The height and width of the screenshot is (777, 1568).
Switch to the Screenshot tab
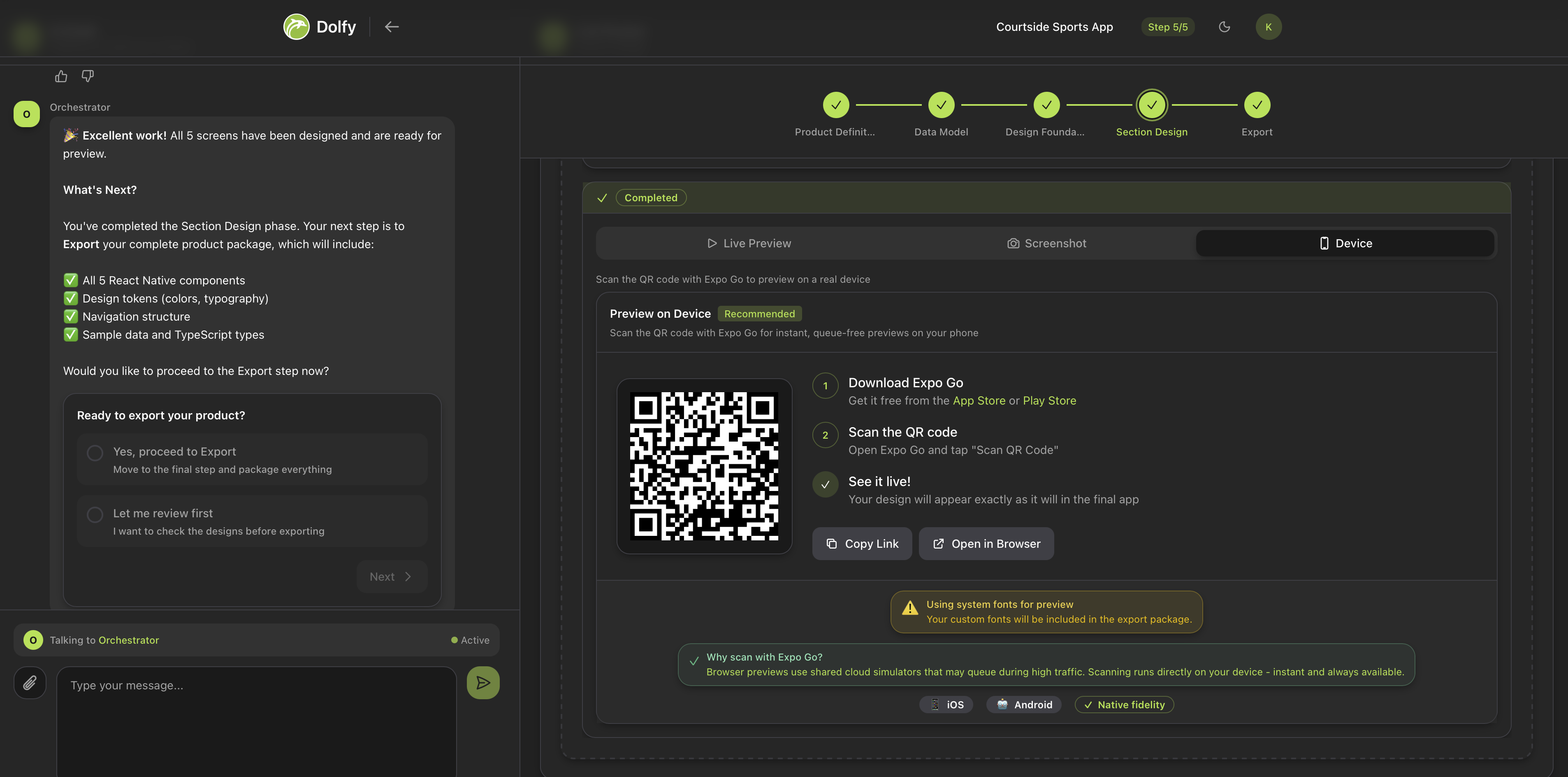pos(1046,243)
